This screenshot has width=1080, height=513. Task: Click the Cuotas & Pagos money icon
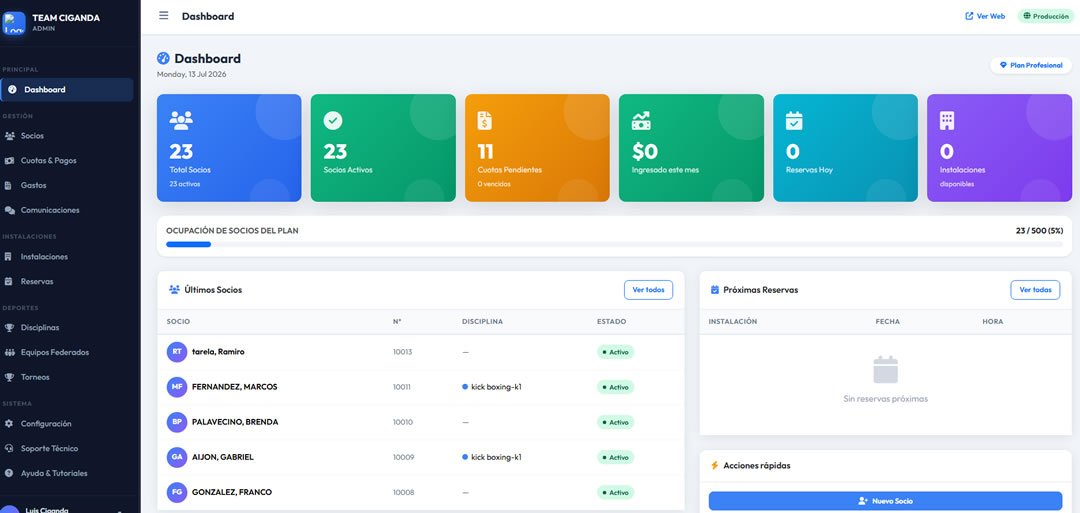click(10, 160)
